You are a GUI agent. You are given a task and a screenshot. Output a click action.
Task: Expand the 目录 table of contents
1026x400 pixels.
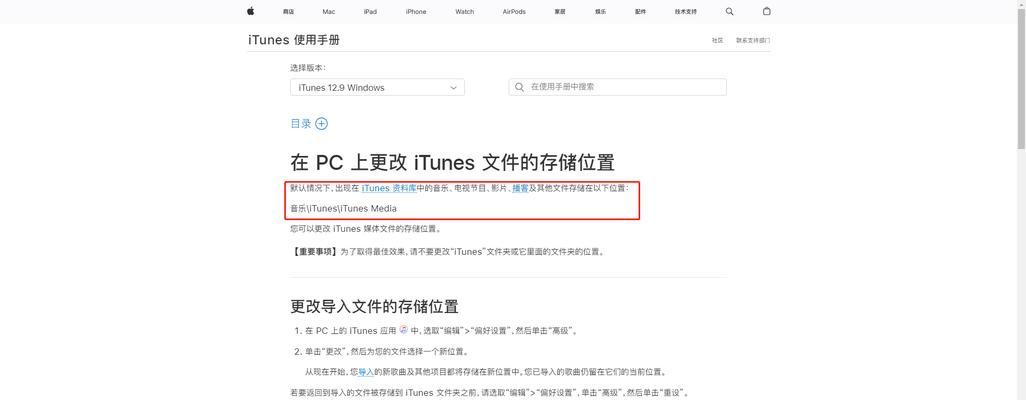coord(309,124)
